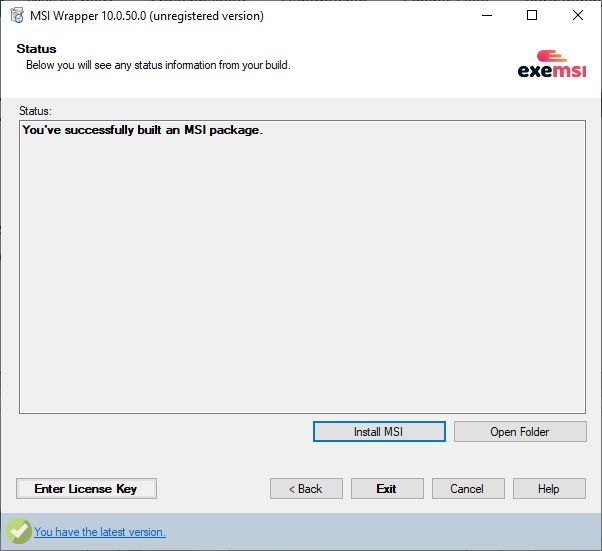Click the exemsi logo

click(x=552, y=64)
